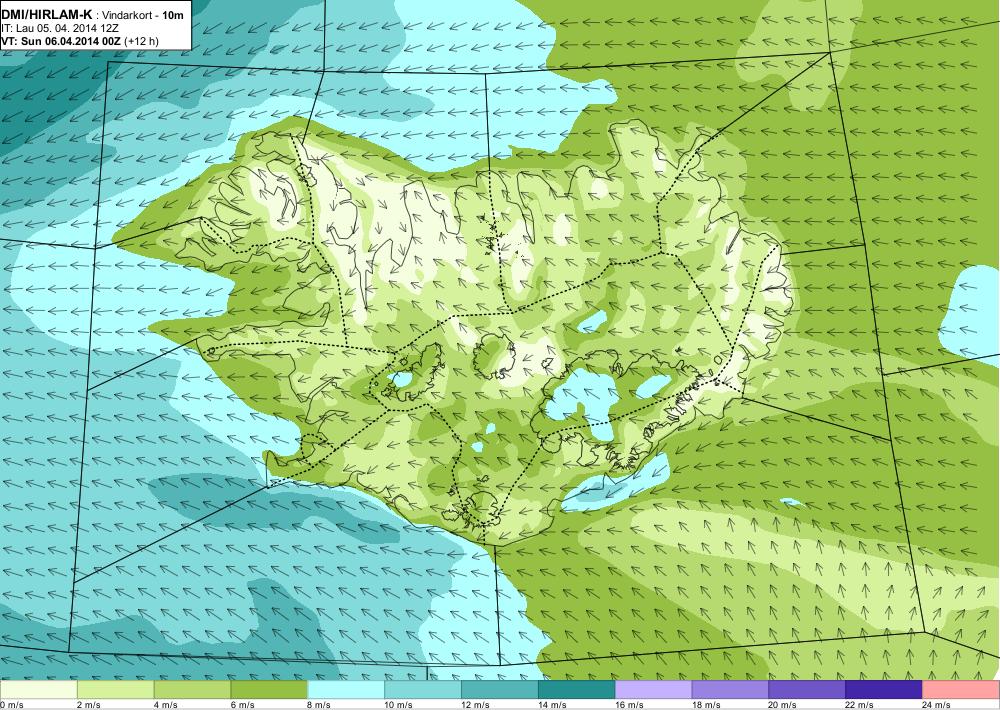Click the pale yellow legend swatch starting at 0 m/s
1000x710 pixels.
pos(39,690)
